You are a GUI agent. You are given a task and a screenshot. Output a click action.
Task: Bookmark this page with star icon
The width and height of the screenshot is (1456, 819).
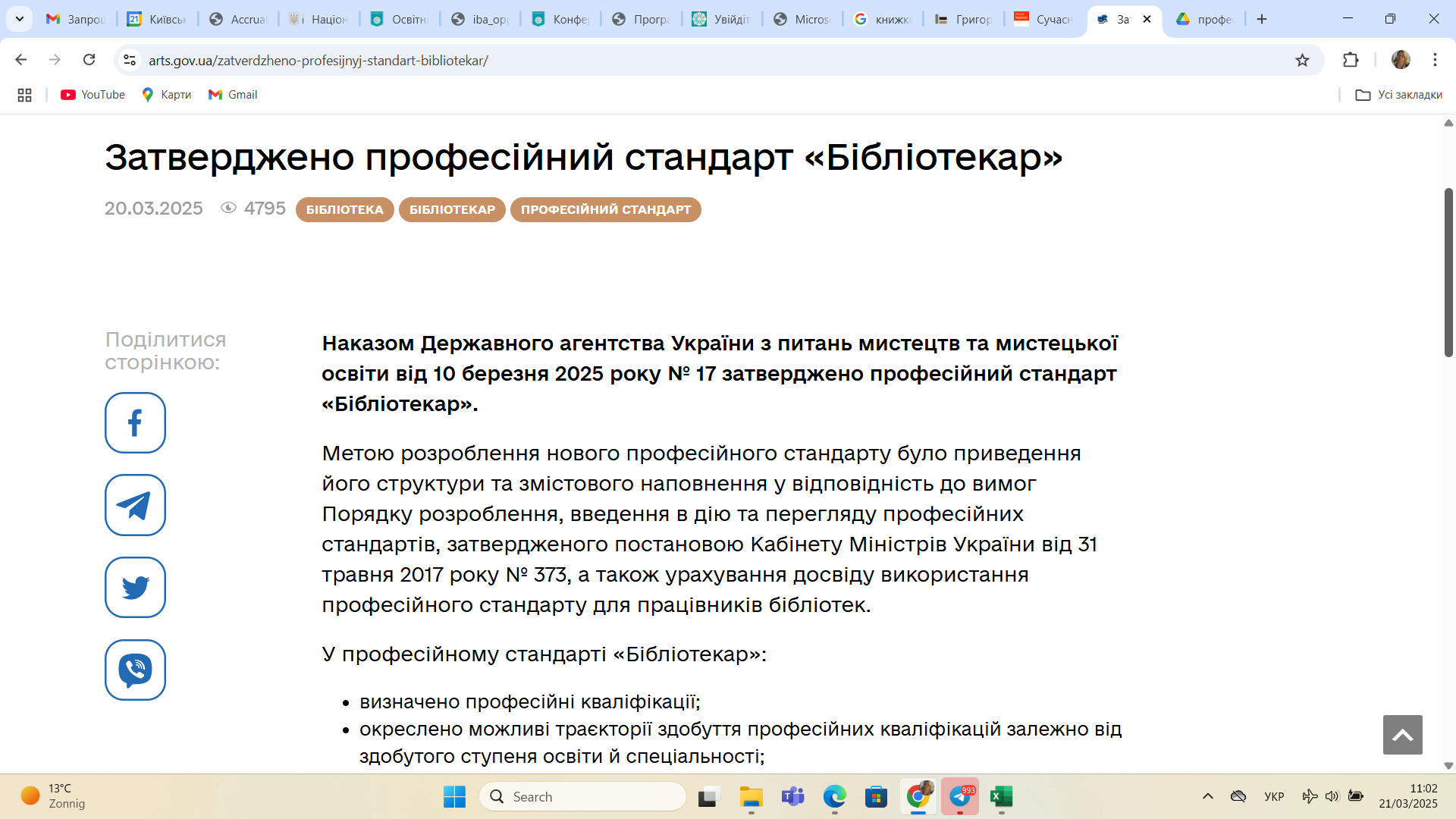1302,60
